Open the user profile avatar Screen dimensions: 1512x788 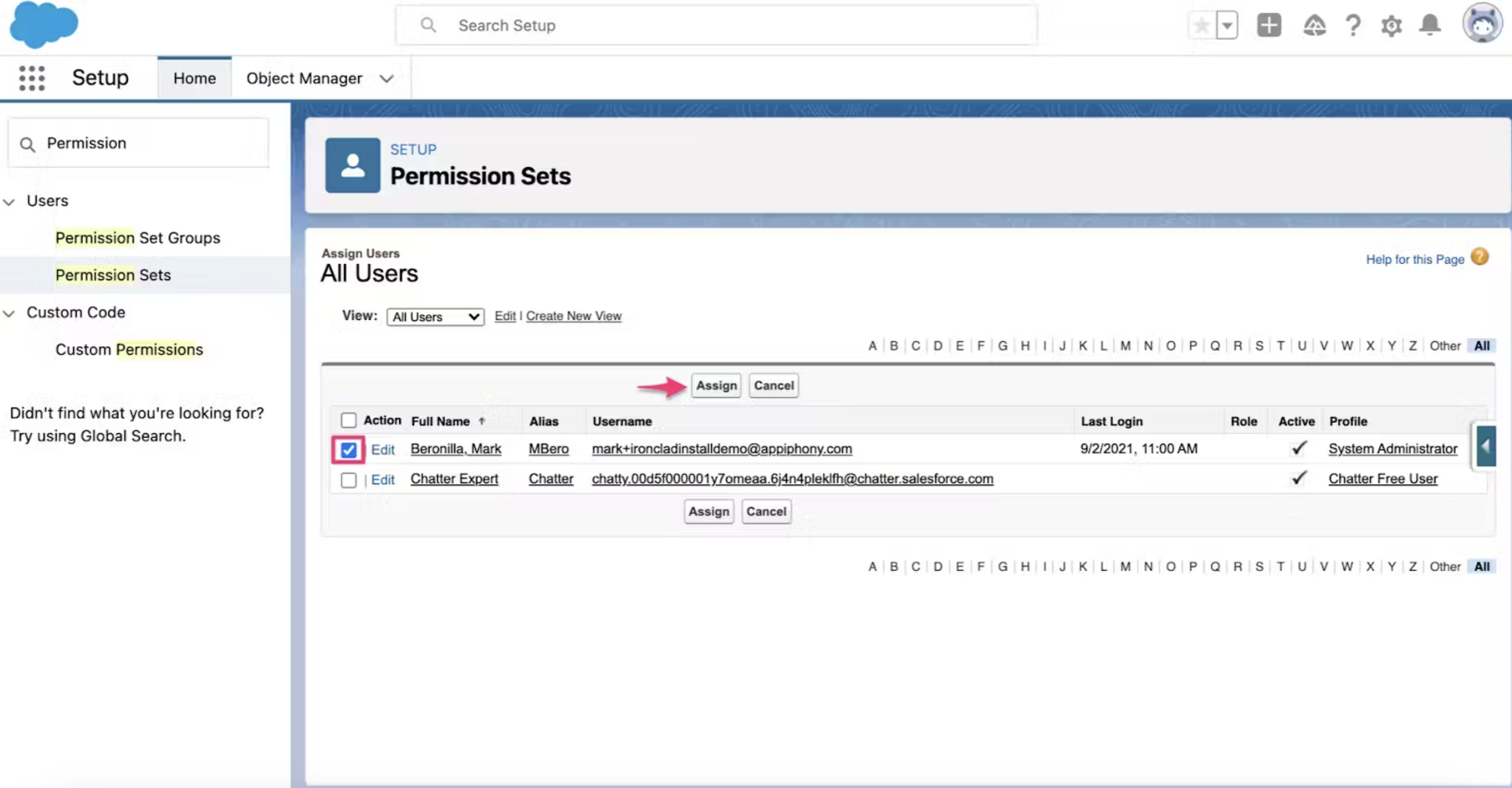coord(1481,24)
